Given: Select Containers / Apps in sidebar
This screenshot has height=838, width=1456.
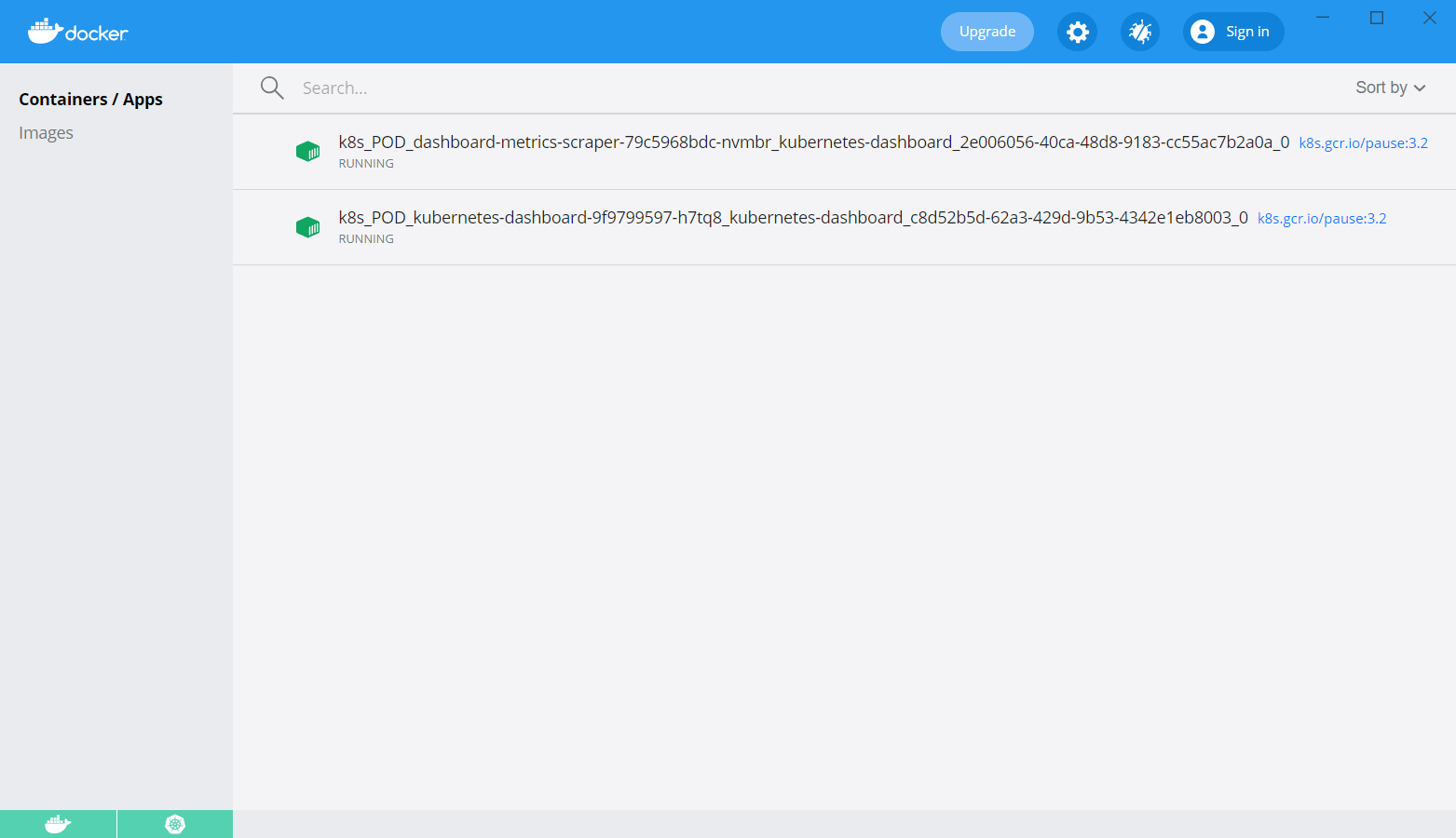Looking at the screenshot, I should [x=90, y=99].
